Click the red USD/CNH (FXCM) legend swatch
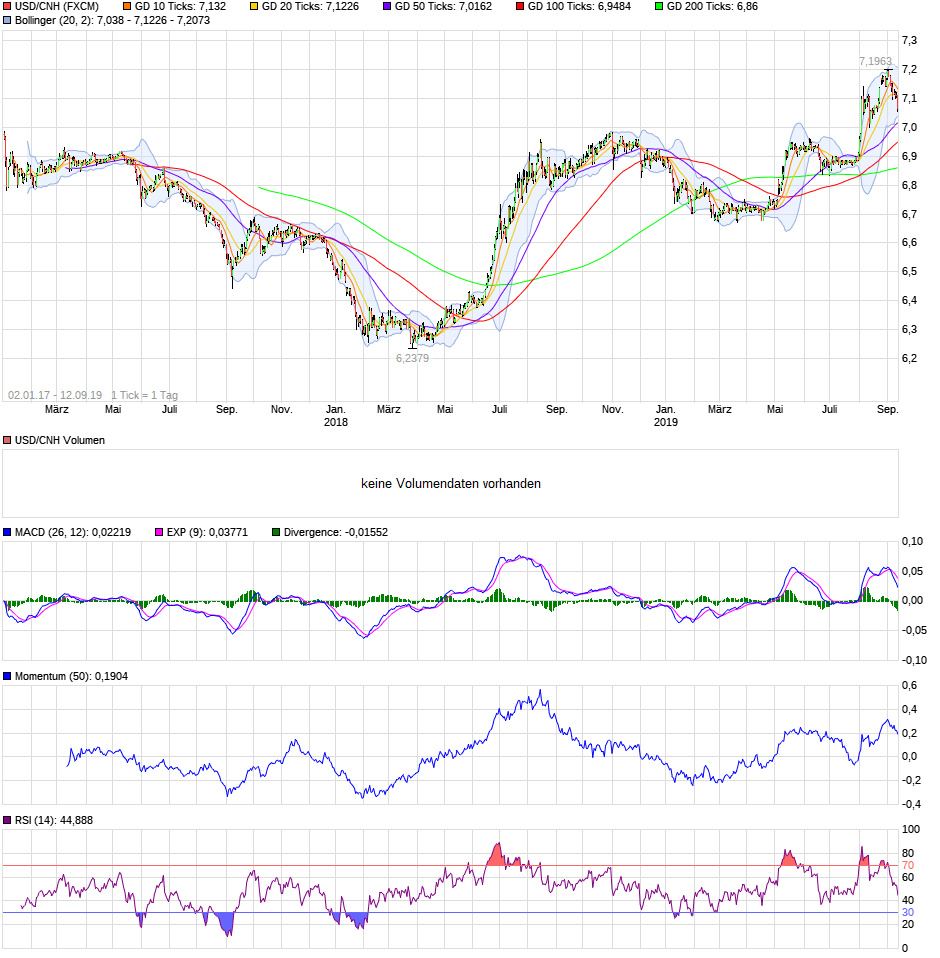 pyautogui.click(x=7, y=7)
